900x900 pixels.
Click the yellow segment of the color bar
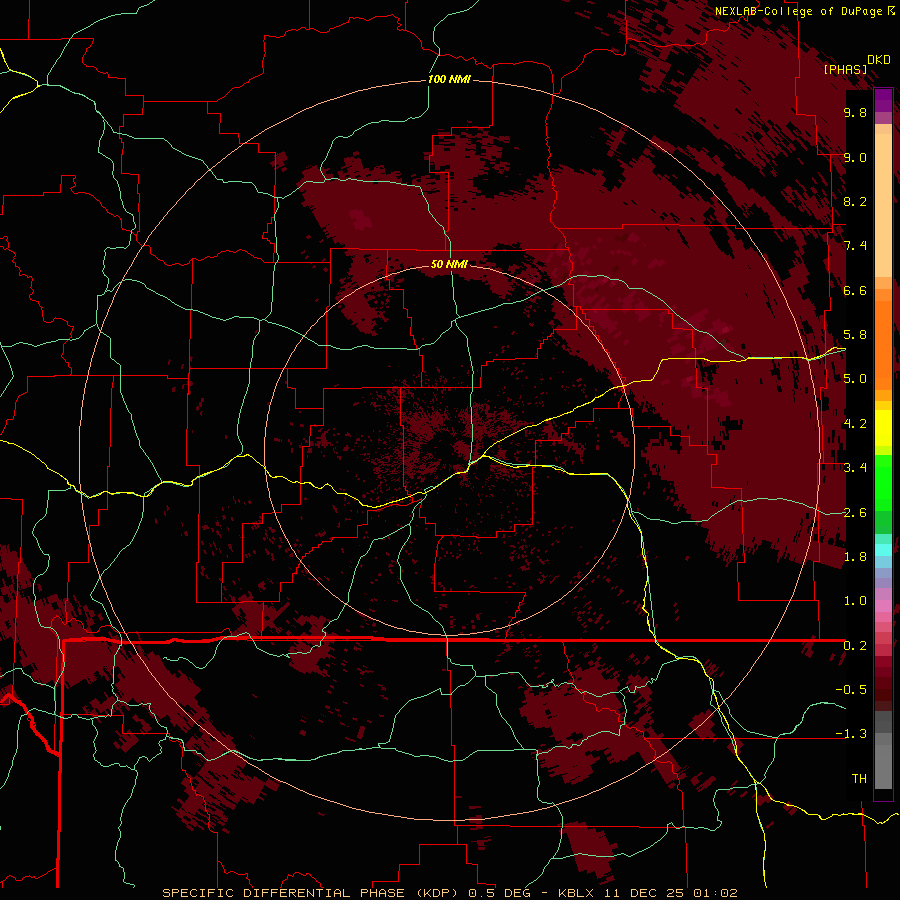click(883, 428)
